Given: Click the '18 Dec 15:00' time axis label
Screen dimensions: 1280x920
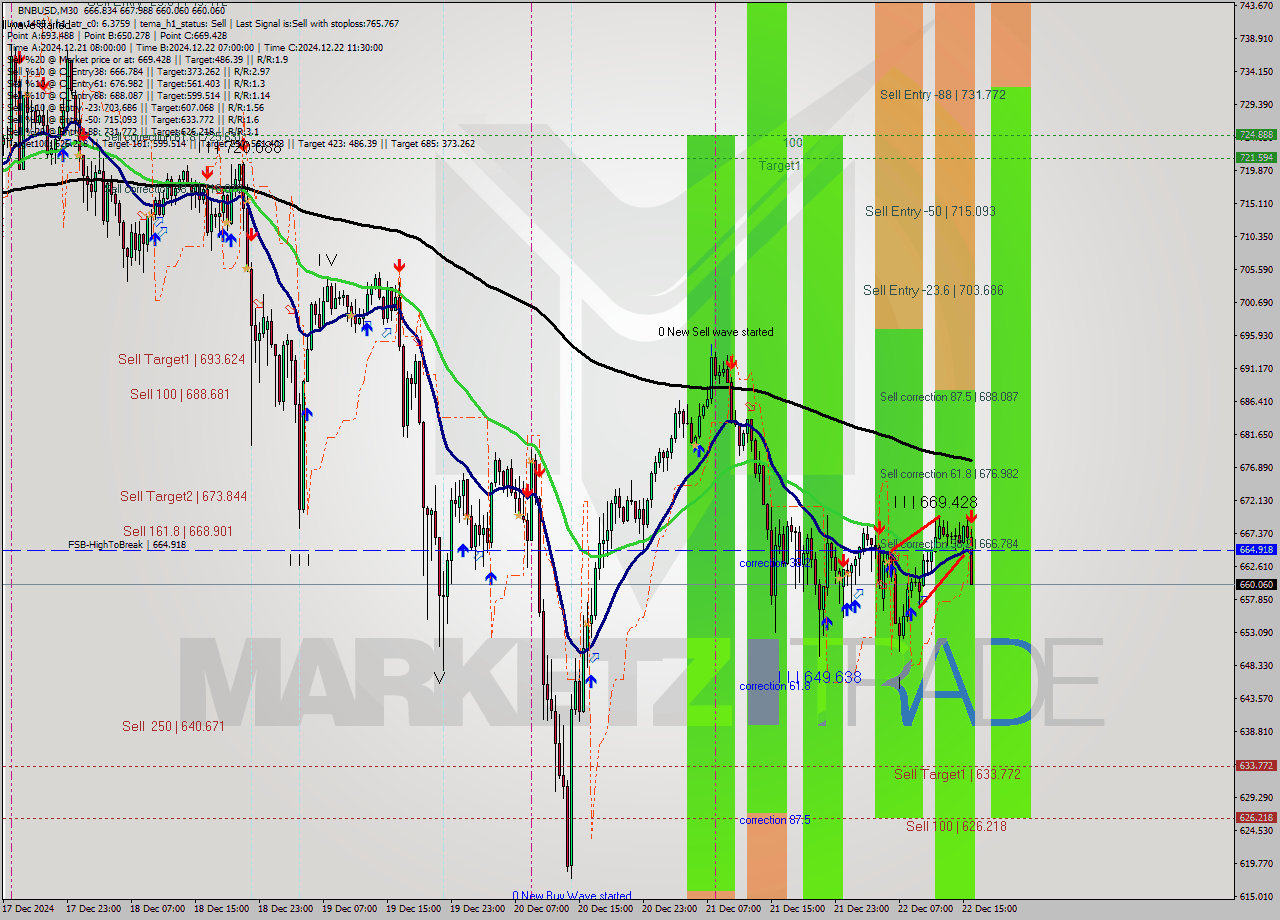Looking at the screenshot, I should coord(221,909).
